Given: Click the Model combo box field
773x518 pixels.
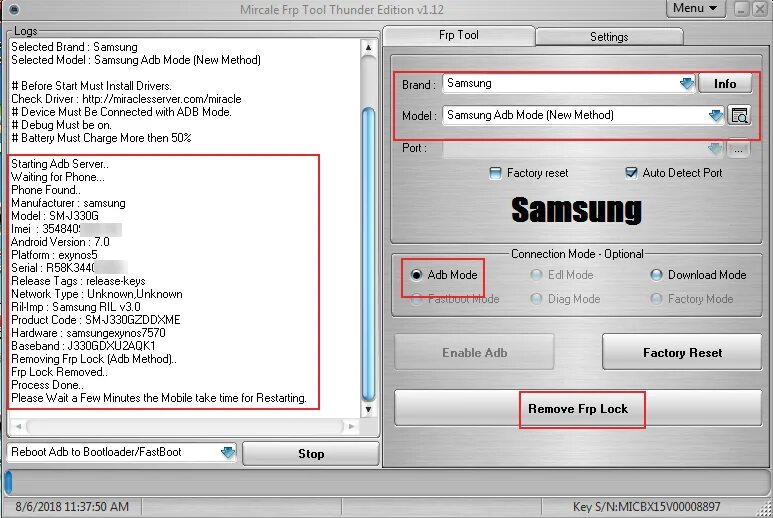Looking at the screenshot, I should click(x=583, y=115).
